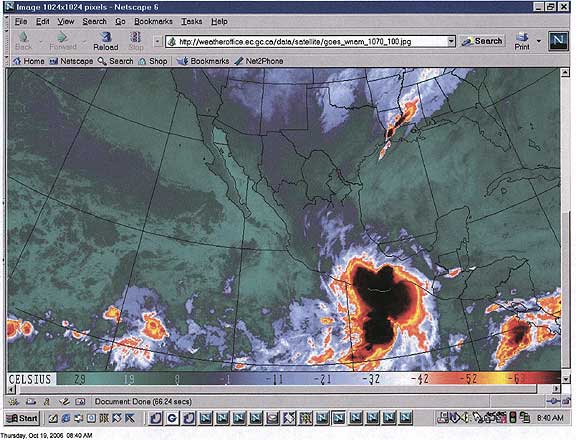
Task: Click the Reload toolbar icon
Action: click(x=106, y=41)
